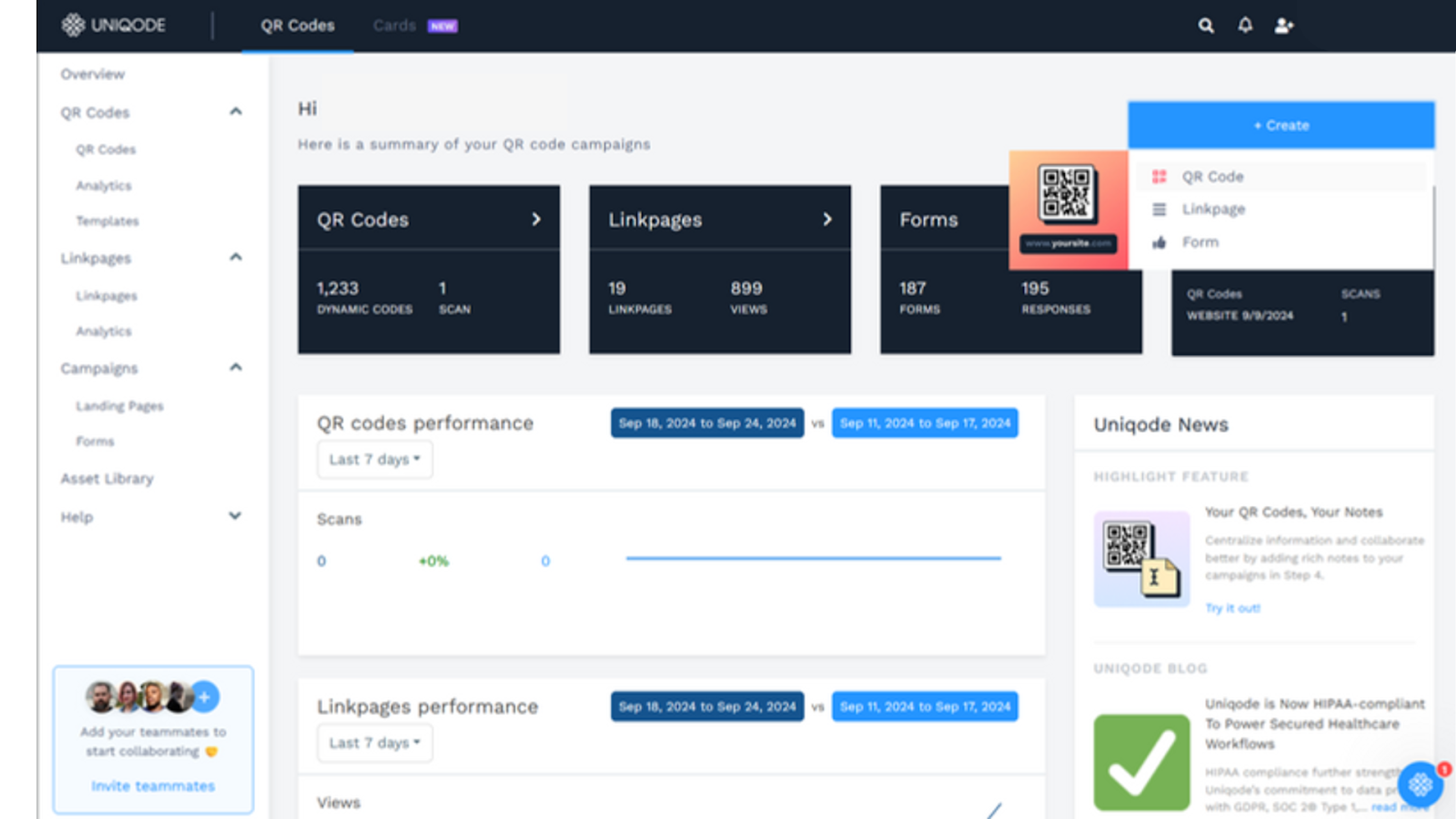Select Form from Create menu
The image size is (1456, 819).
tap(1281, 243)
